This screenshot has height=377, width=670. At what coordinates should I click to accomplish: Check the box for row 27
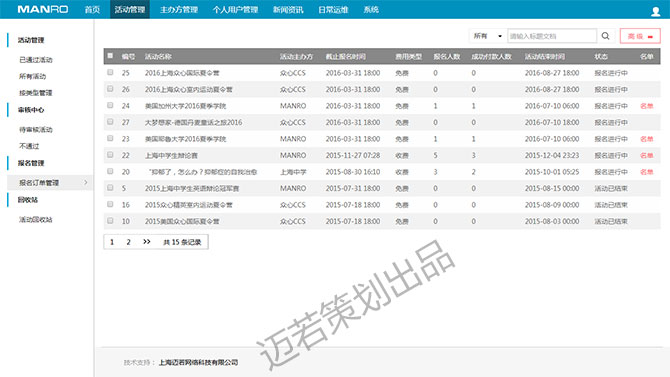(110, 122)
